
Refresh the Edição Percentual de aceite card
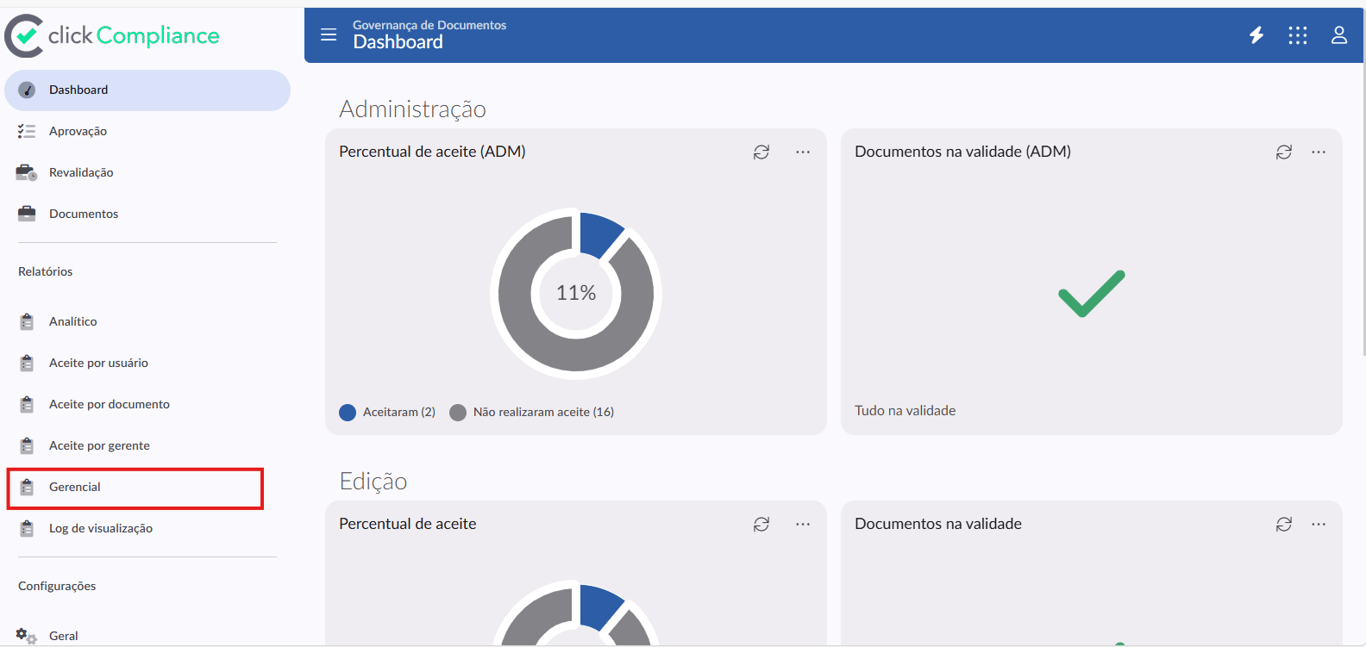(x=761, y=524)
